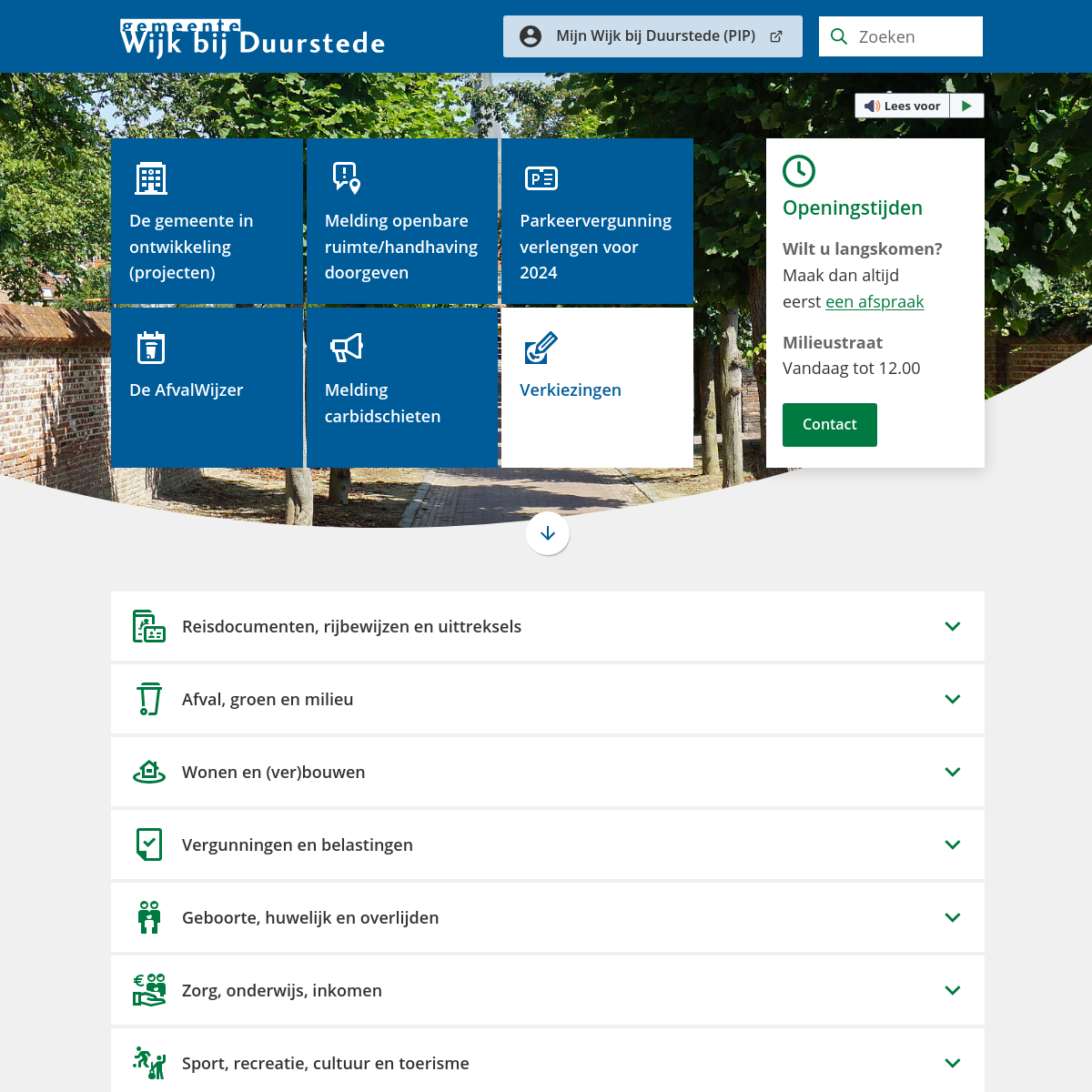1092x1092 pixels.
Task: Click the house icon beside Wonen en (ver)bouwen
Action: click(x=149, y=772)
